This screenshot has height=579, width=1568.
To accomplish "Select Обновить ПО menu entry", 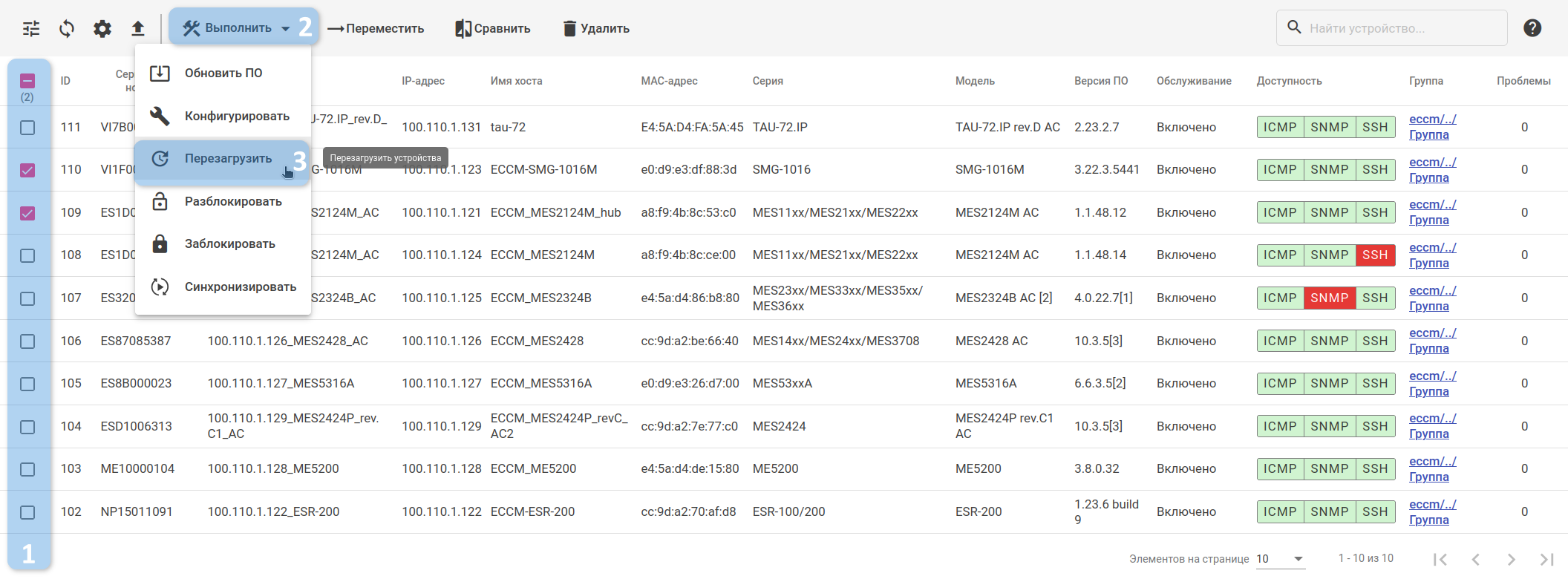I will [223, 73].
